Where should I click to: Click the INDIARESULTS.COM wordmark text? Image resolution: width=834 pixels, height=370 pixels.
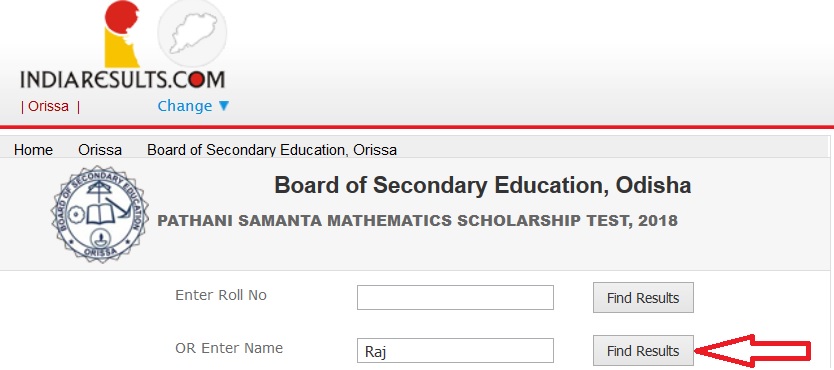122,80
